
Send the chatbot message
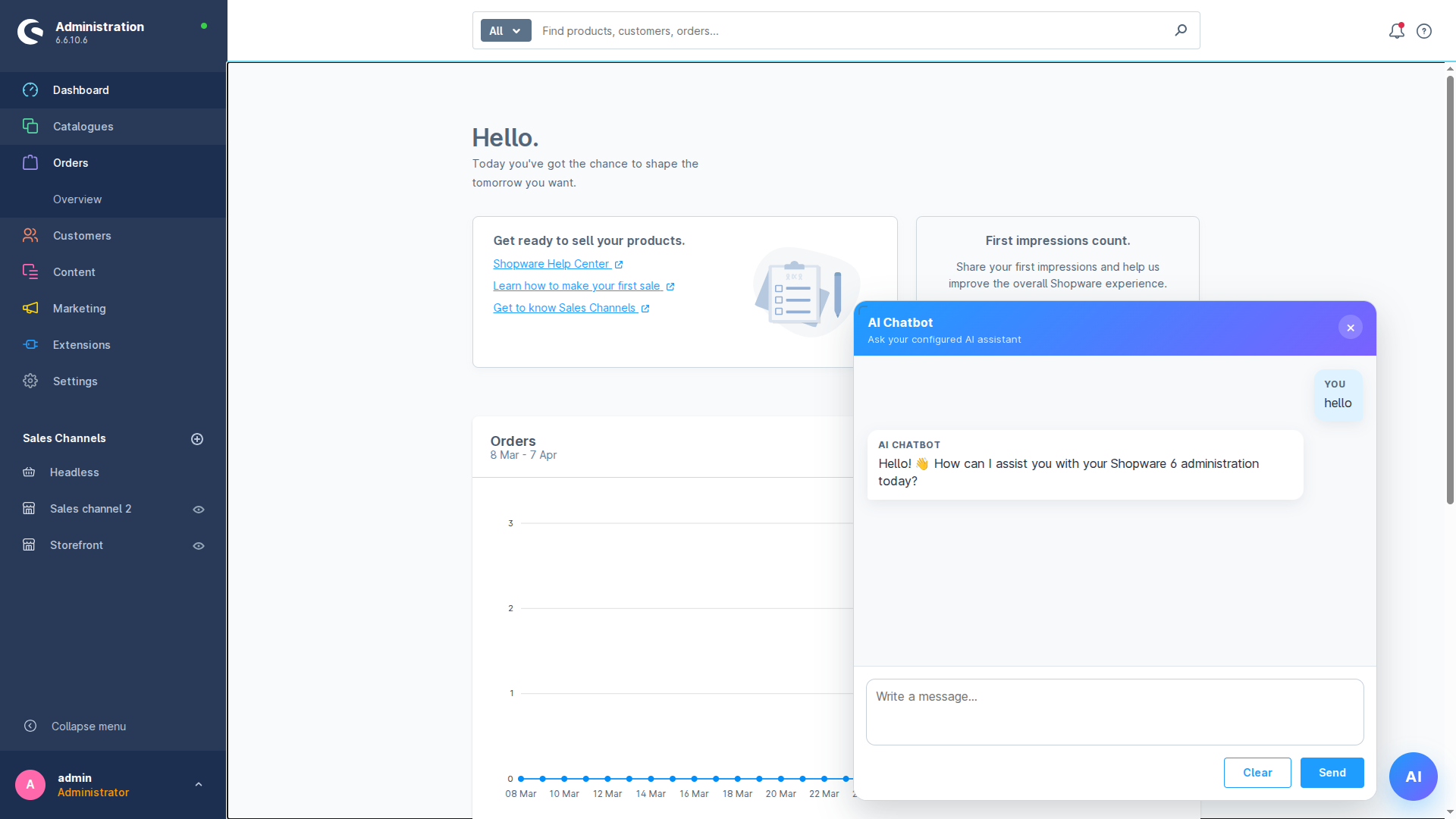point(1332,773)
